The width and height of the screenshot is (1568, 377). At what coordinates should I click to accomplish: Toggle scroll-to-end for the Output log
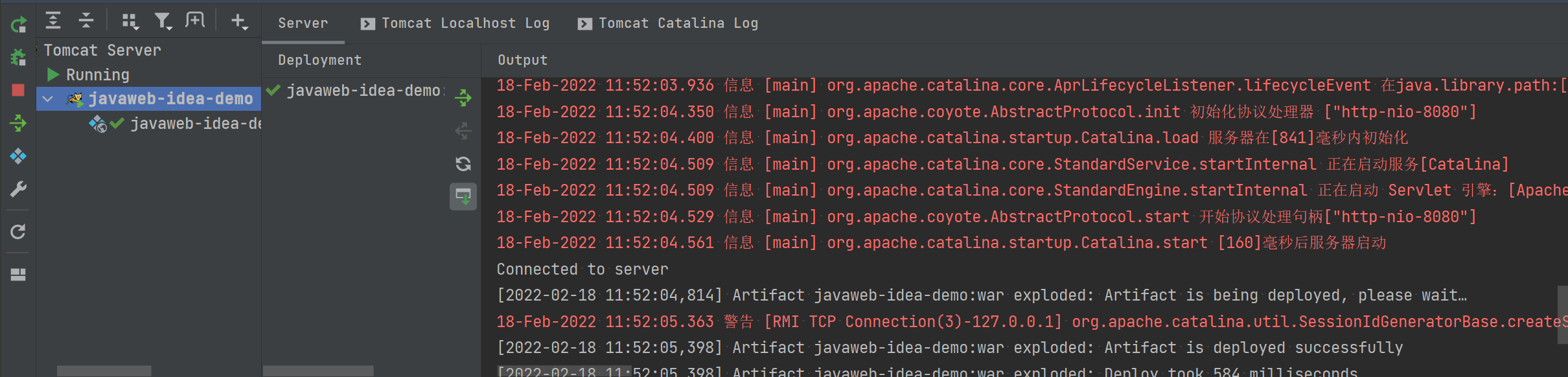coord(463,196)
